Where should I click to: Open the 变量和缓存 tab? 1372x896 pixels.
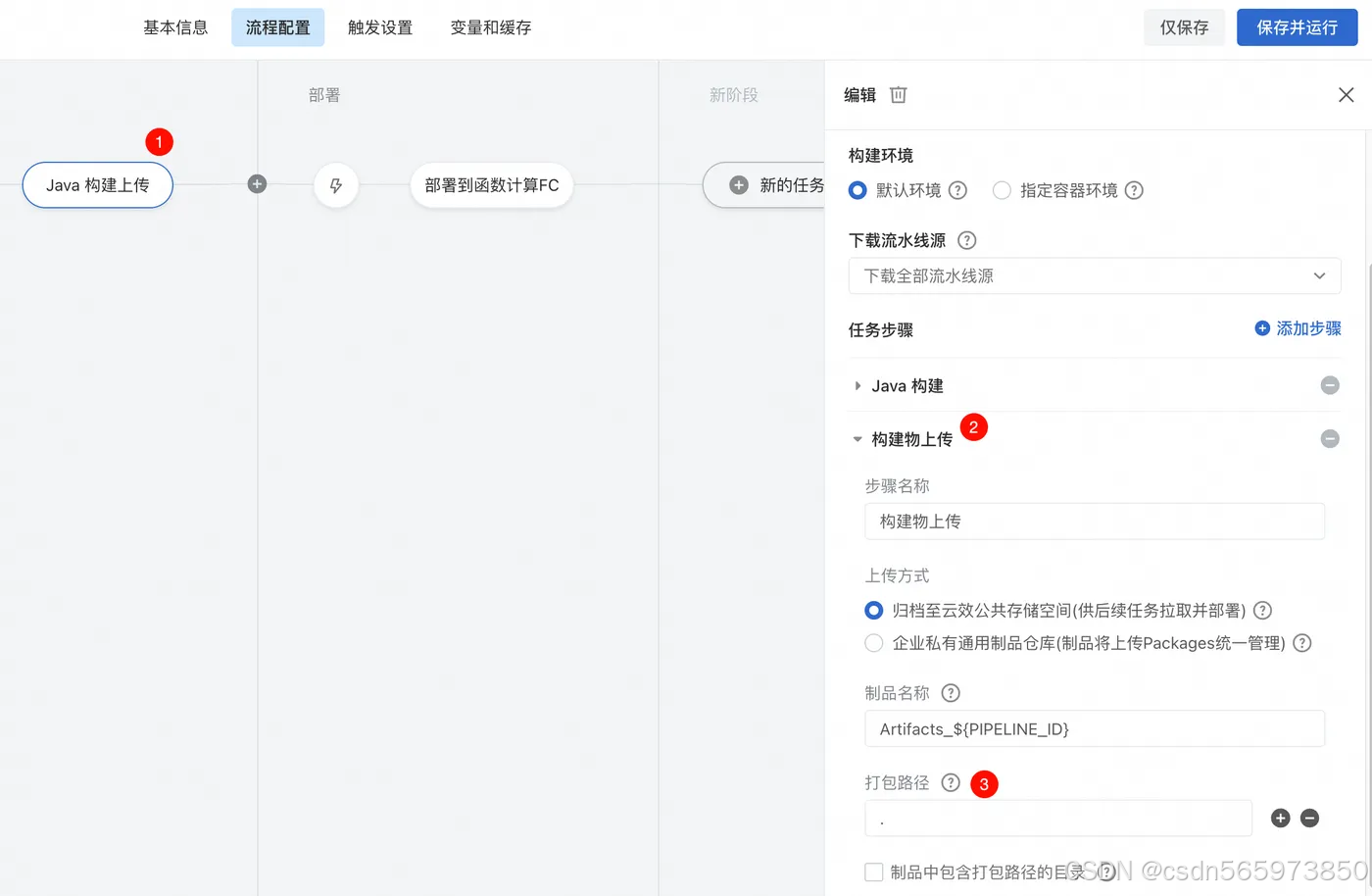pos(490,27)
